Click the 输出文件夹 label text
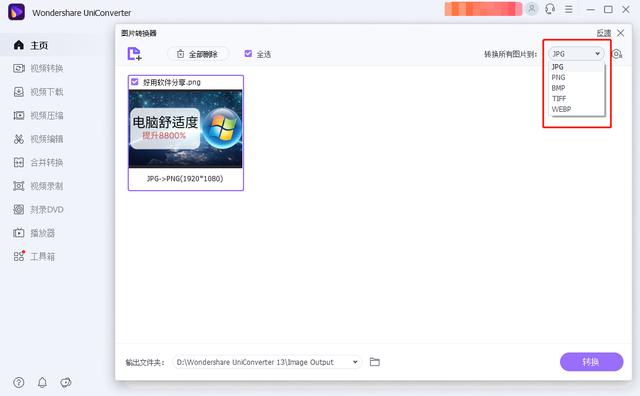640x396 pixels. (x=144, y=363)
